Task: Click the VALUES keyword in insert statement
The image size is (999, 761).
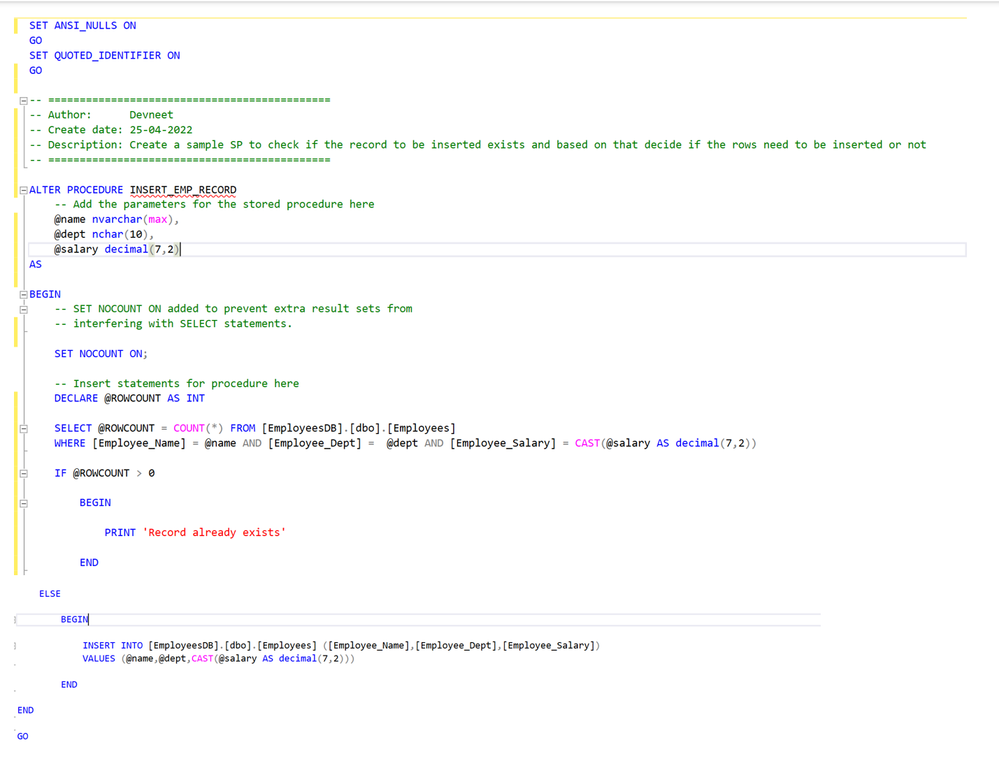Action: pyautogui.click(x=99, y=658)
